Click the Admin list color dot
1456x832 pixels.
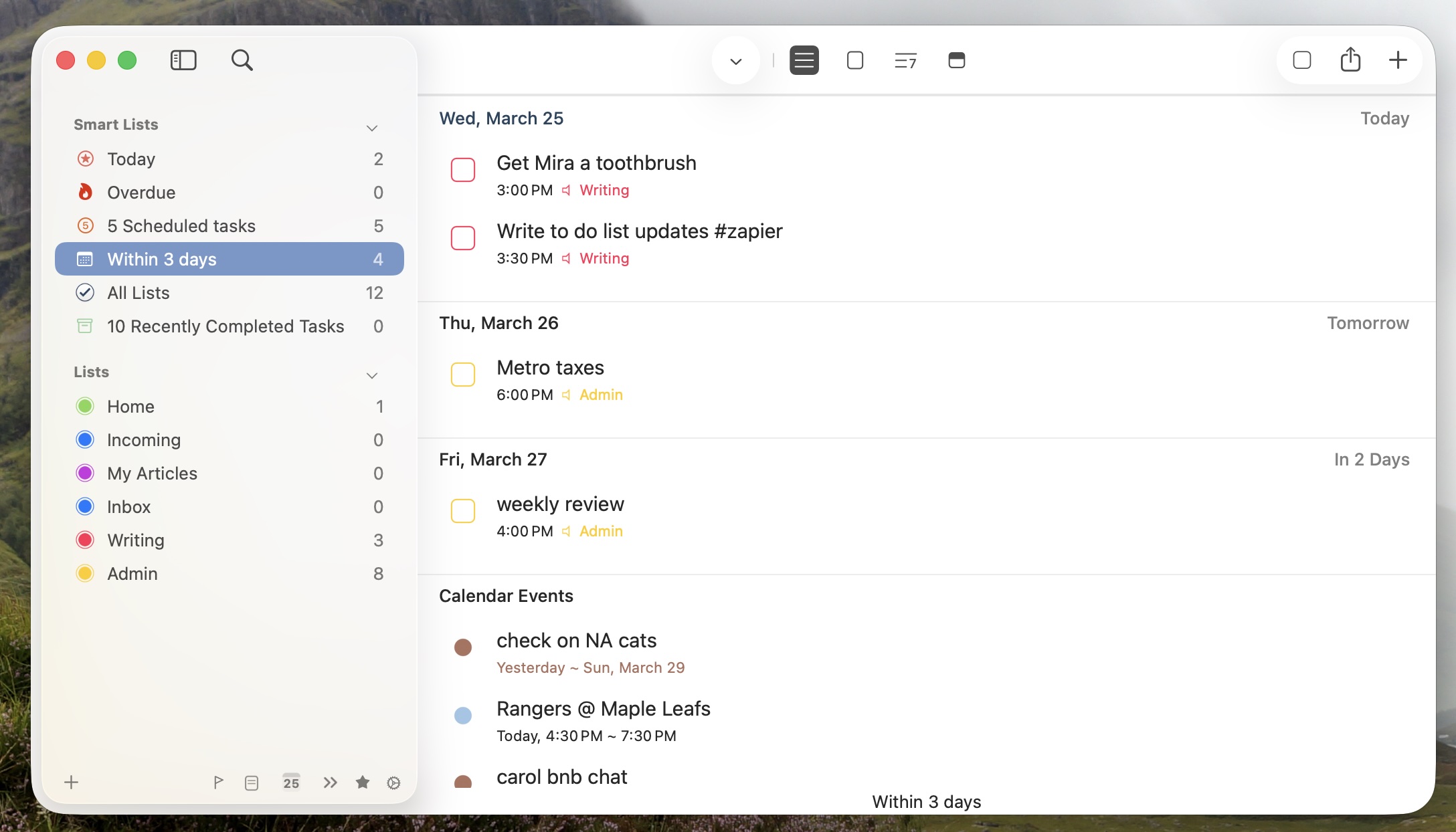pos(85,573)
